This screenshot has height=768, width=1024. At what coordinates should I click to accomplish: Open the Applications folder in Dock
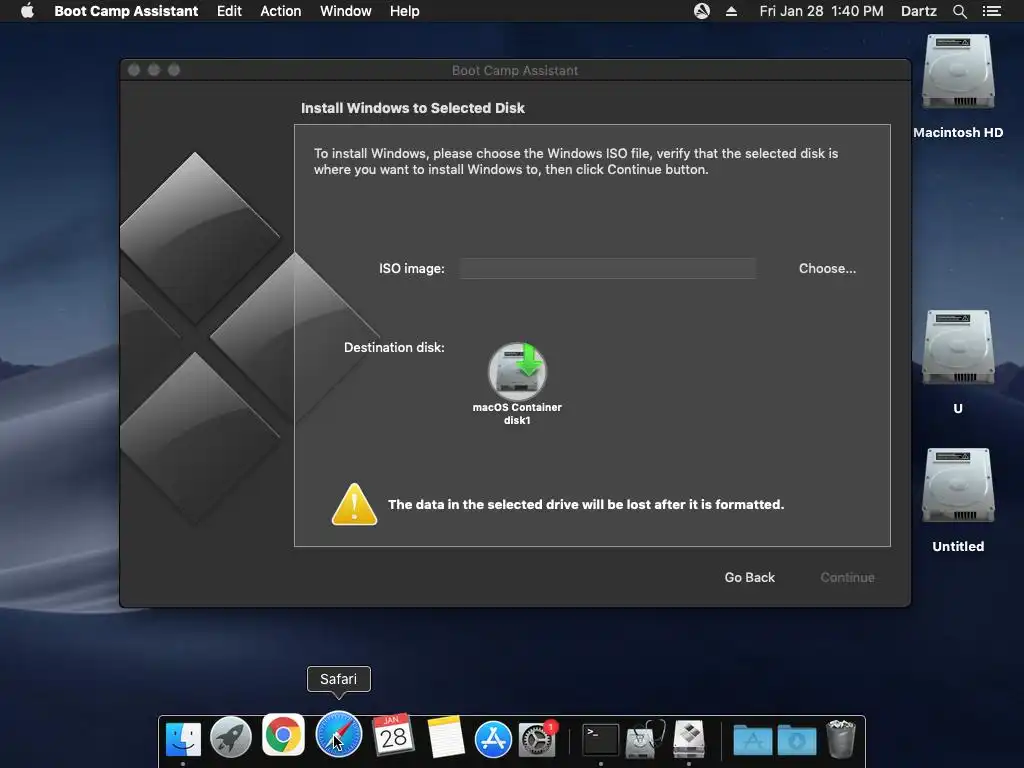tap(752, 741)
